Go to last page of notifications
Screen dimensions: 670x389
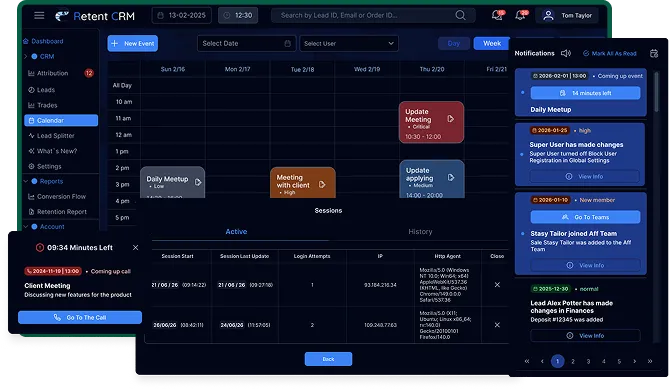650,361
